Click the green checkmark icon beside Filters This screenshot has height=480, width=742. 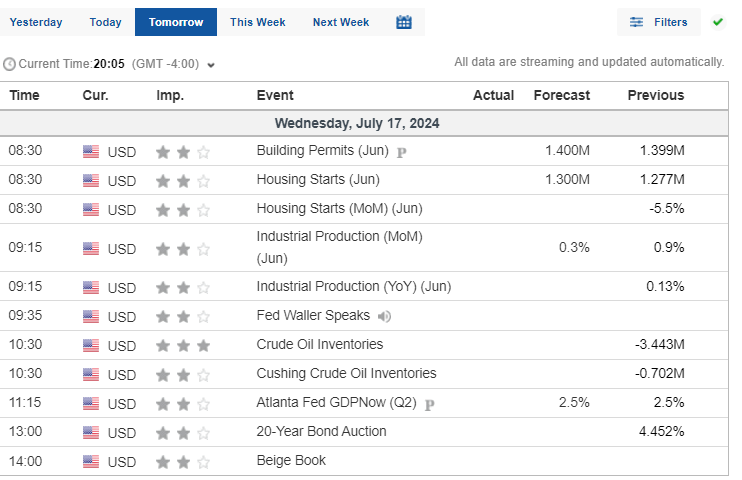(718, 22)
